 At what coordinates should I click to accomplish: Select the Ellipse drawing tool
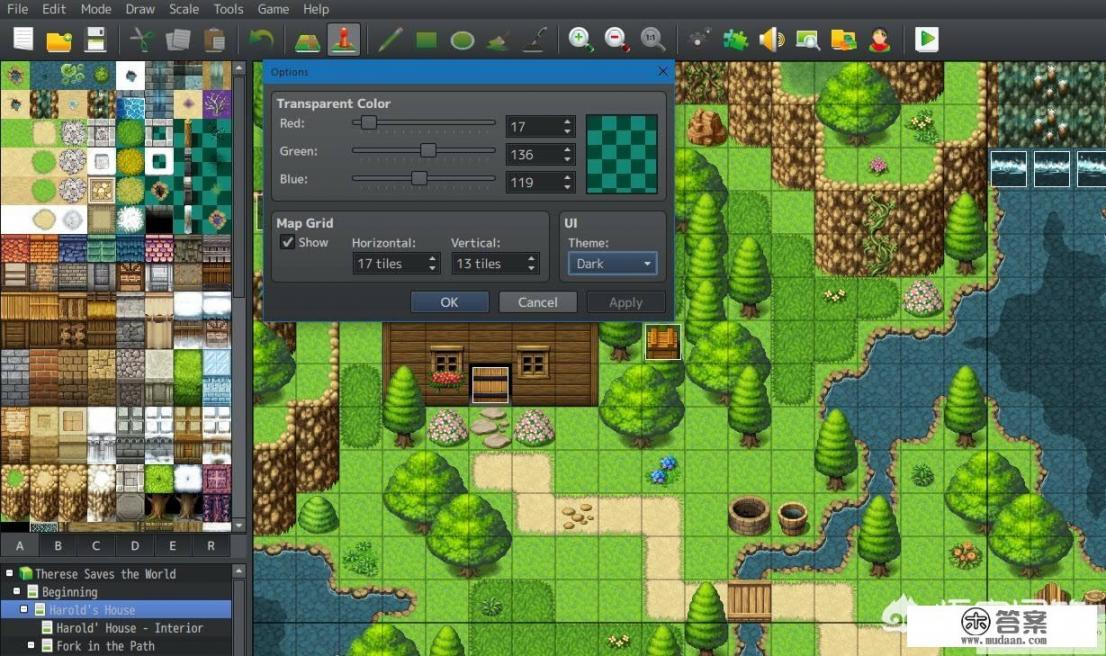point(462,40)
